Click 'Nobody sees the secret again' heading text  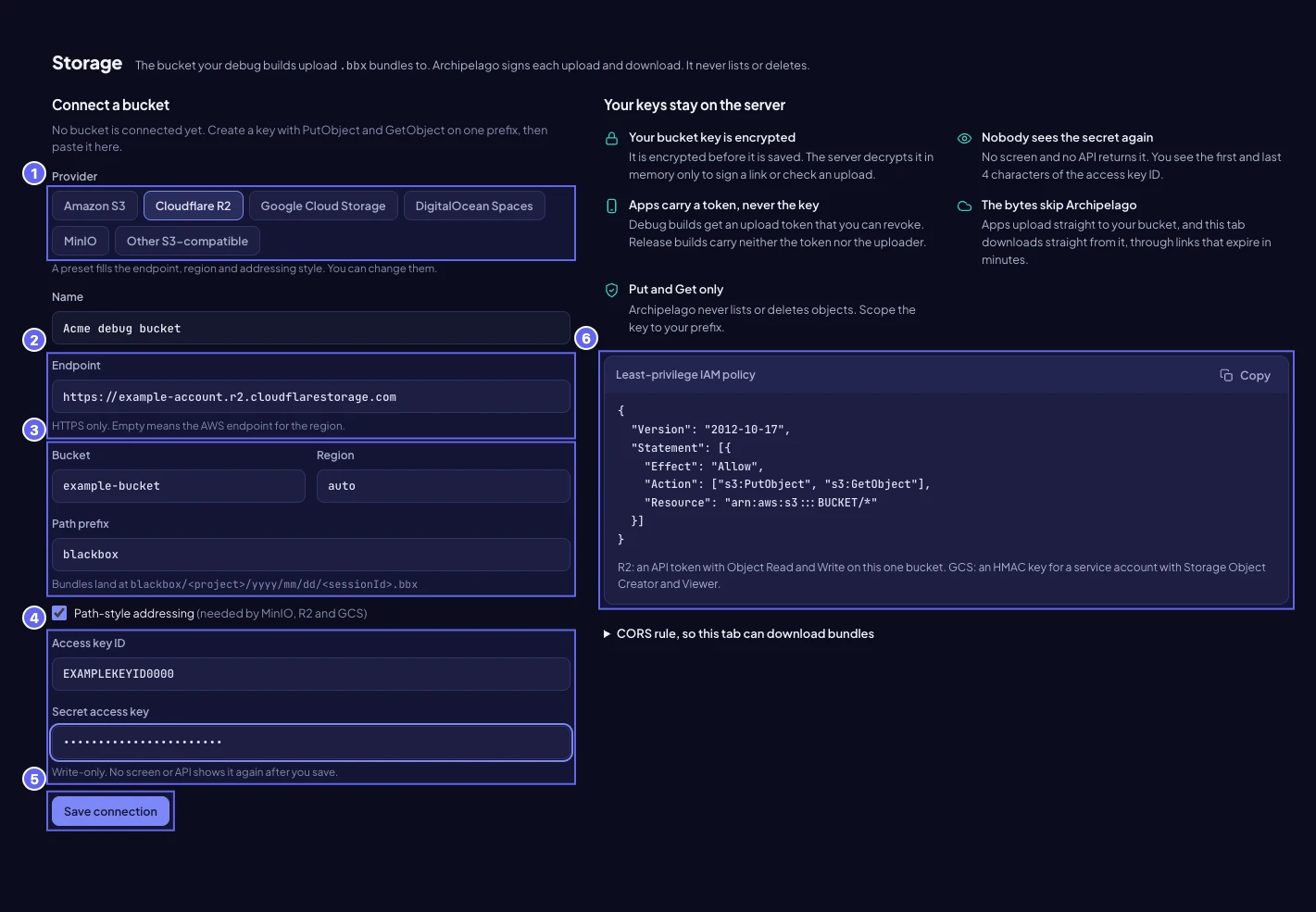tap(1067, 137)
